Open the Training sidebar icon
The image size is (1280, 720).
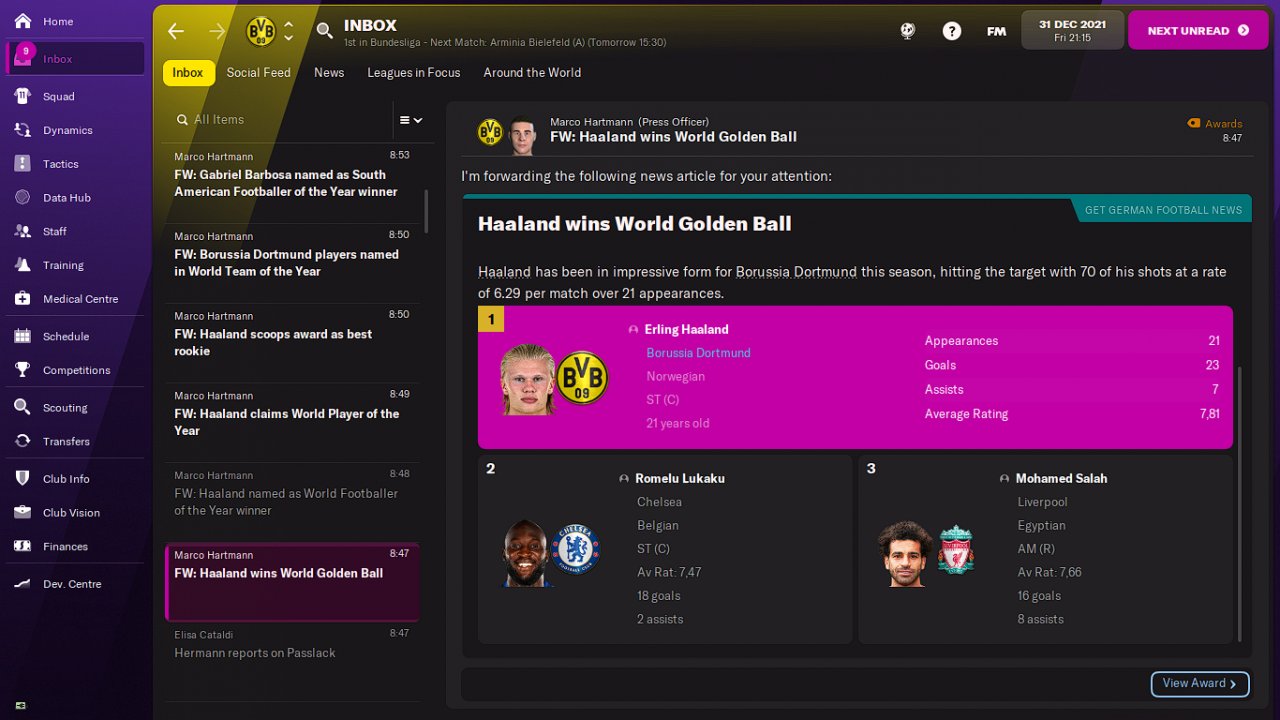point(22,265)
